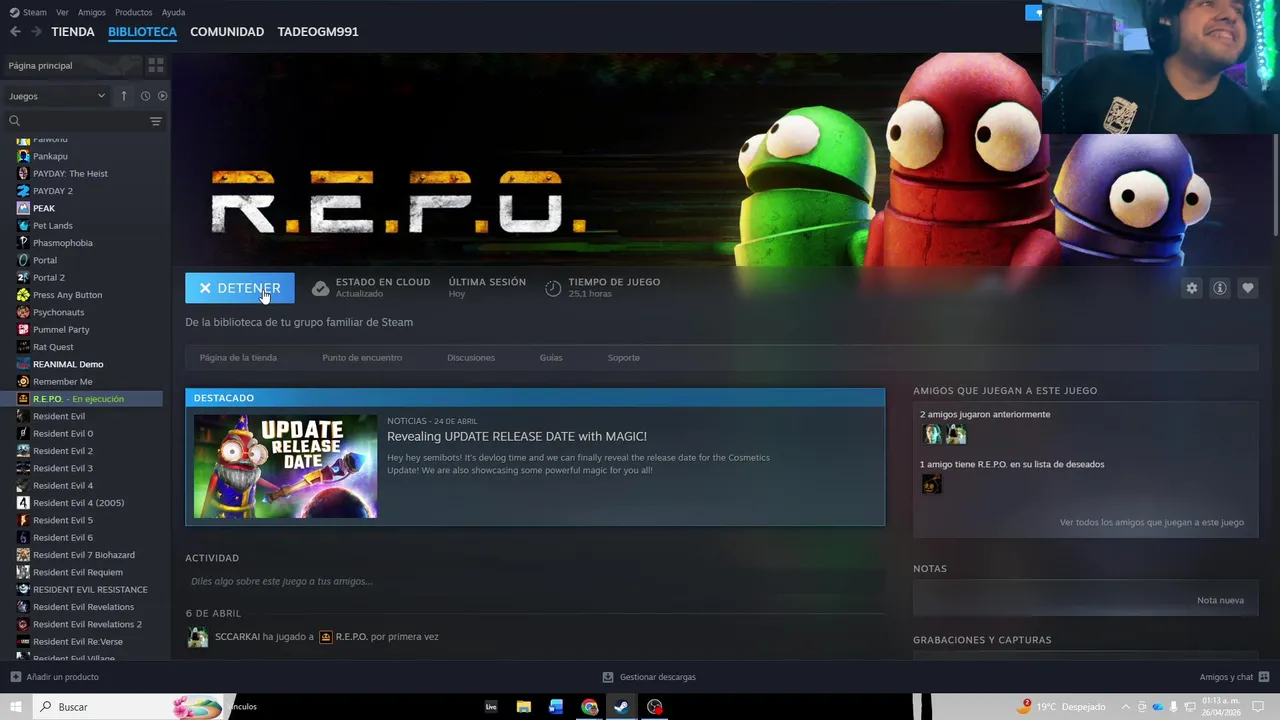Screen dimensions: 1280x720
Task: Click the weather 19°C Despejado widget
Action: 1061,707
